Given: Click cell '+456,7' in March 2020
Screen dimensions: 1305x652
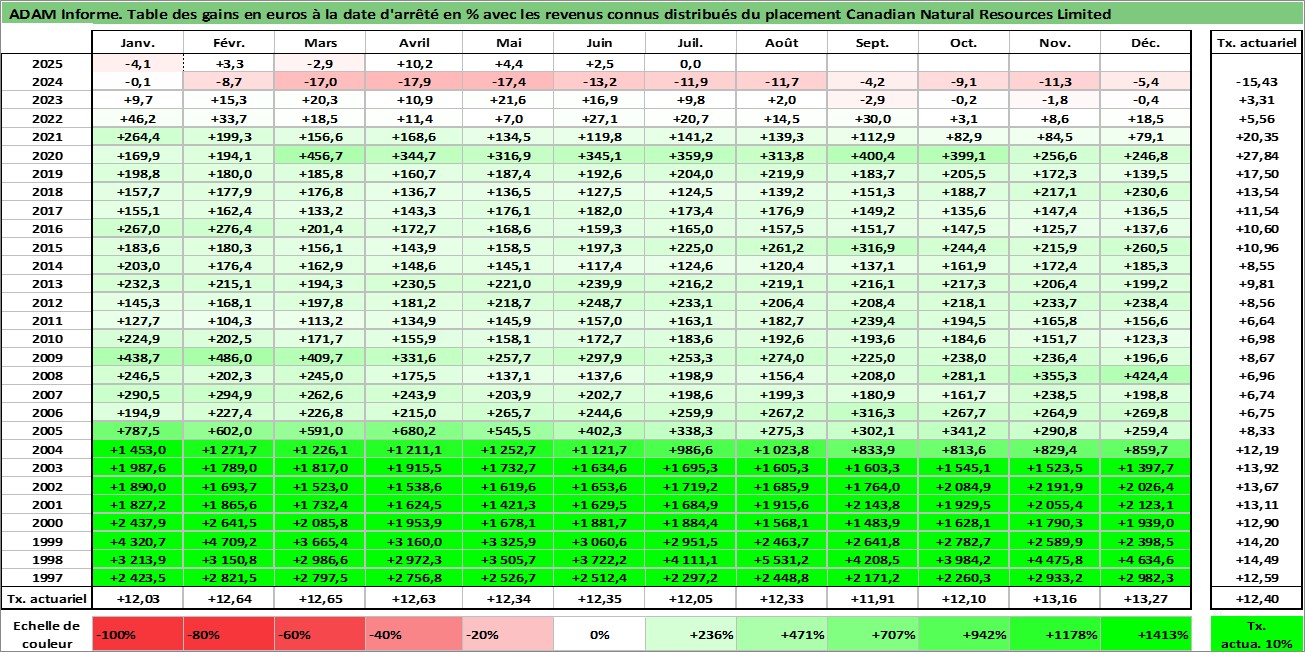Looking at the screenshot, I should click(320, 155).
